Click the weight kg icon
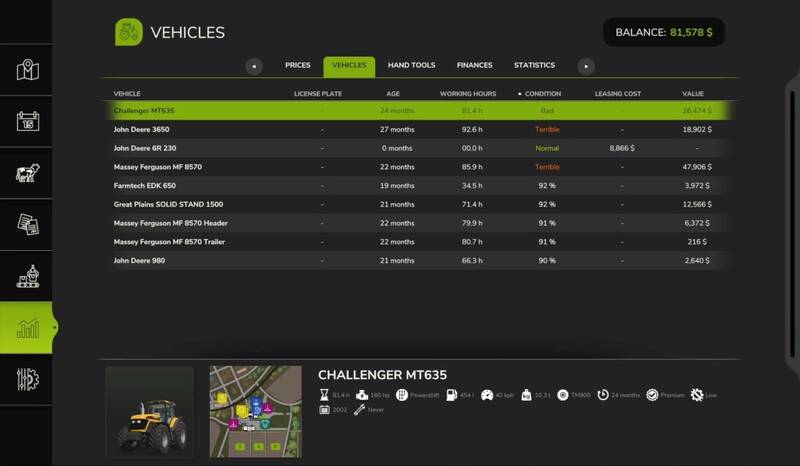The height and width of the screenshot is (466, 800). 526,395
